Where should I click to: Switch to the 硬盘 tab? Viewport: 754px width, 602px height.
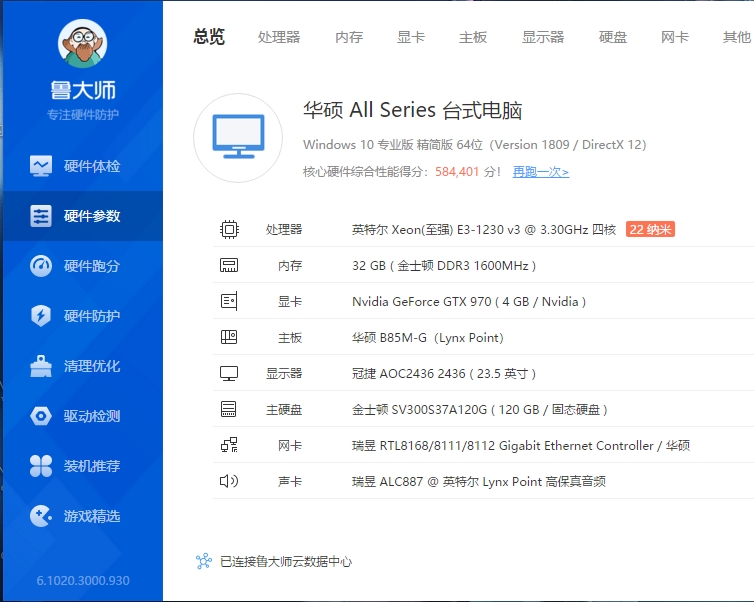(x=613, y=37)
